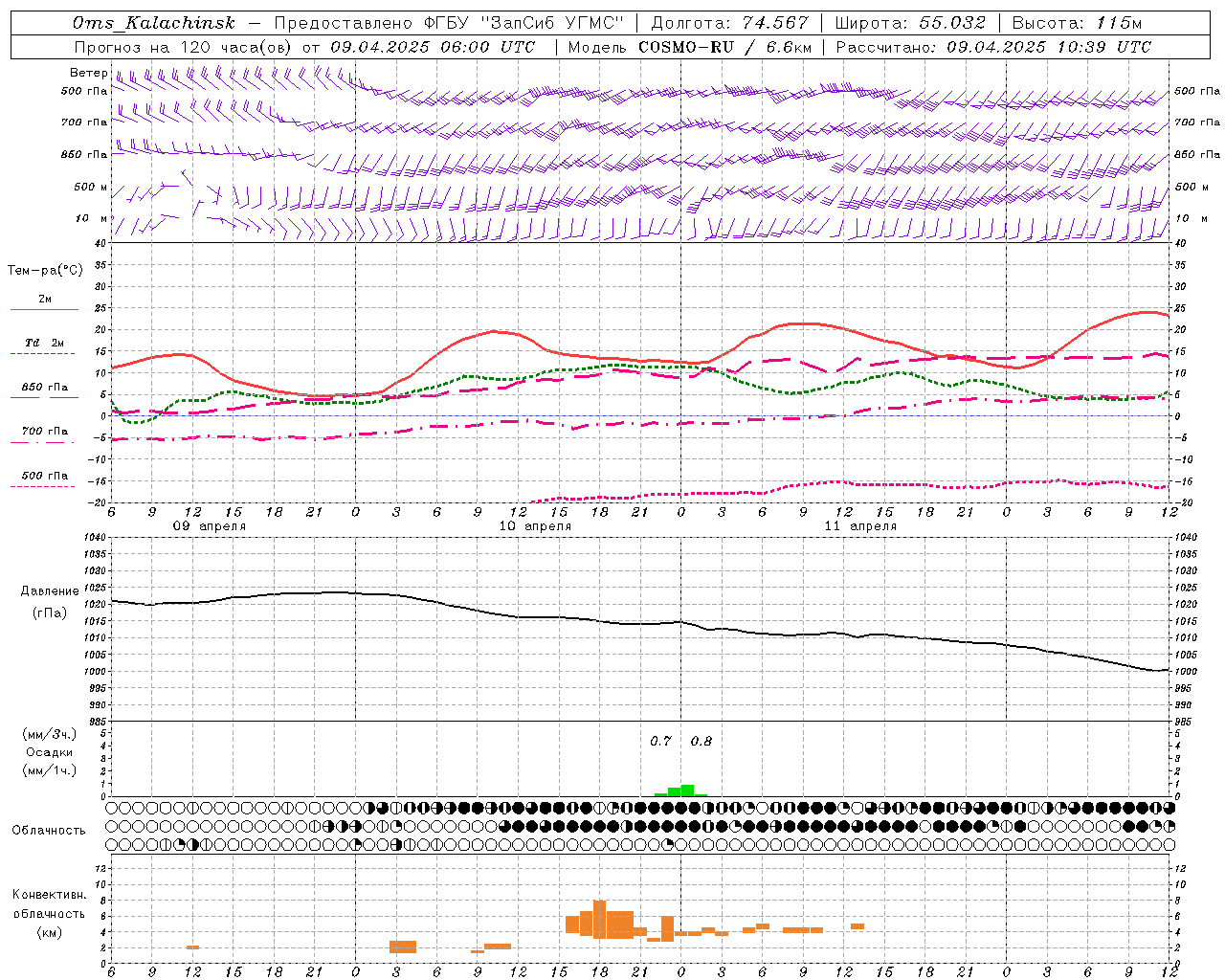Select the 2м temperature legend entry
Image resolution: width=1225 pixels, height=980 pixels.
(x=44, y=300)
